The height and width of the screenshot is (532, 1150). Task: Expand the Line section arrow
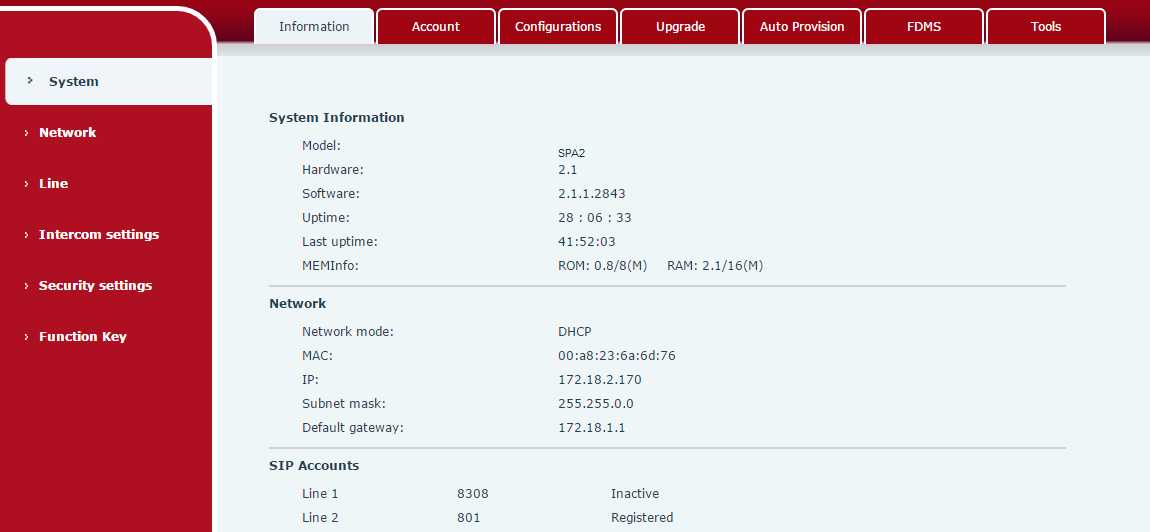[x=26, y=184]
